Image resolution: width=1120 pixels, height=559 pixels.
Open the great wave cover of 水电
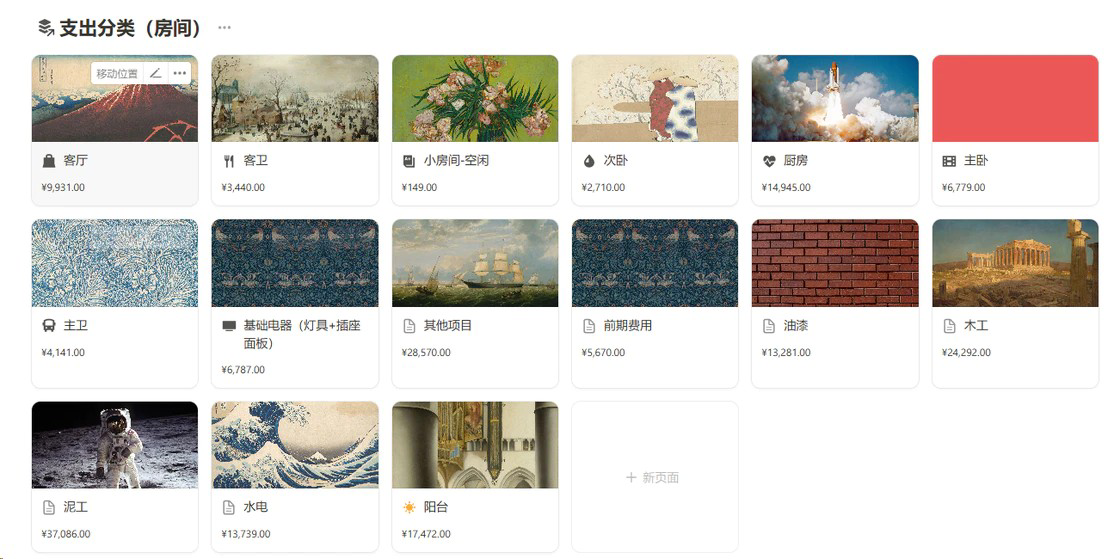tap(295, 445)
